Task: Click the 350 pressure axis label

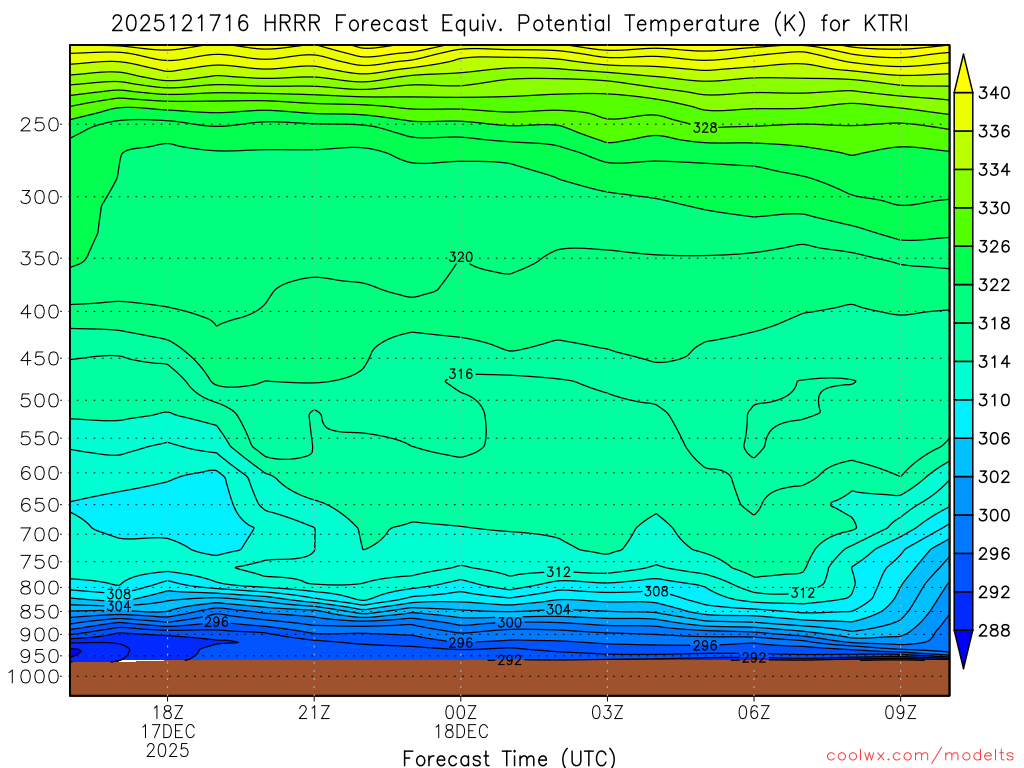Action: (x=40, y=259)
